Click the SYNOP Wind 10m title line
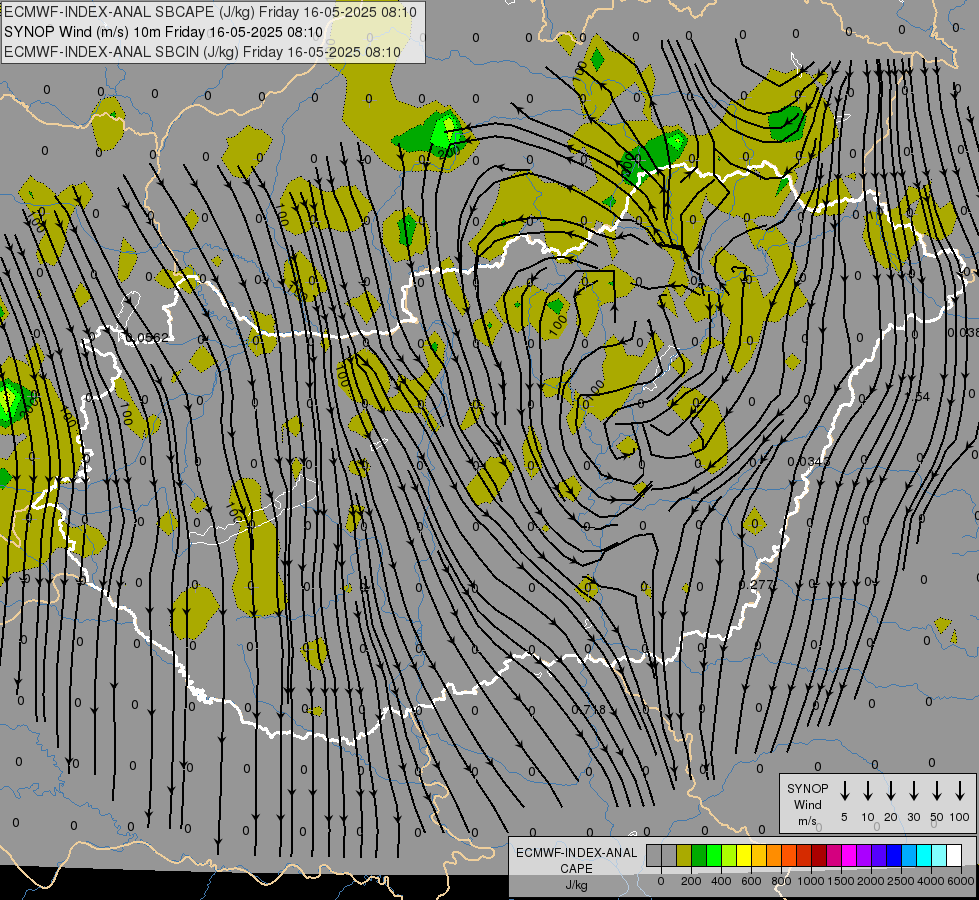The height and width of the screenshot is (900, 979). coord(164,32)
